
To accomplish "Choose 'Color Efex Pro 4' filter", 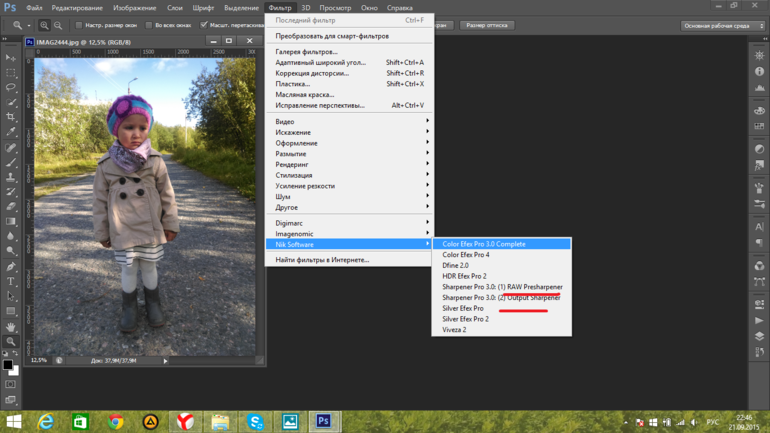I will coord(466,255).
